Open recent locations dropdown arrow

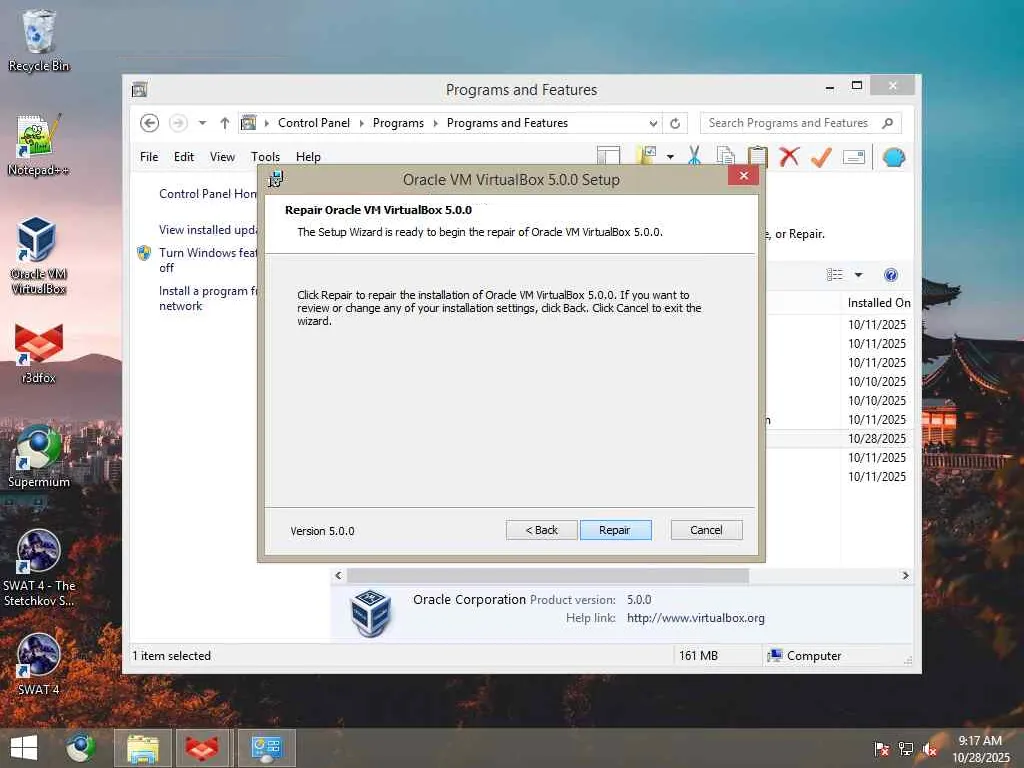202,123
